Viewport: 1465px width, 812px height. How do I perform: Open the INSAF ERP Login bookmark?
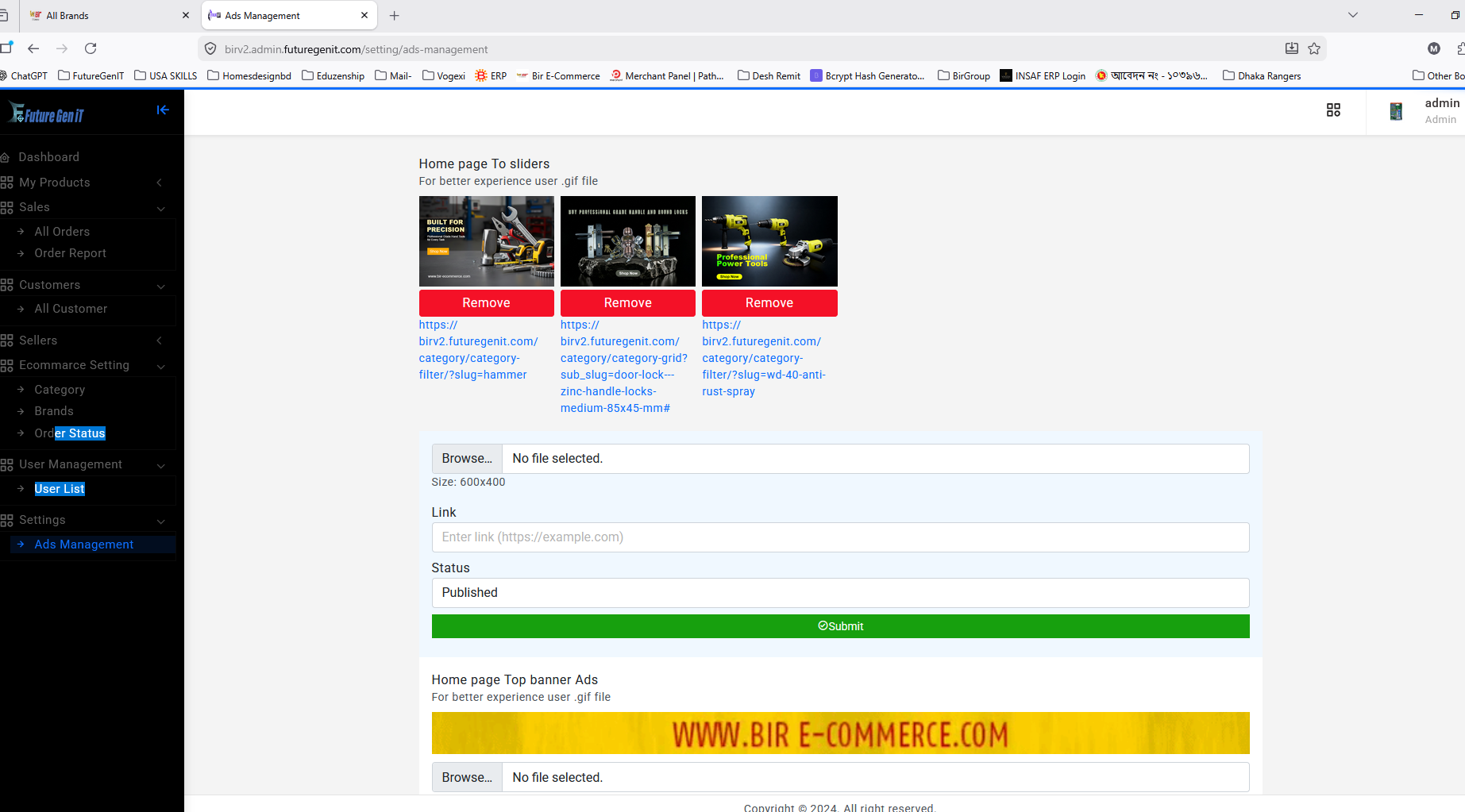[x=1043, y=76]
